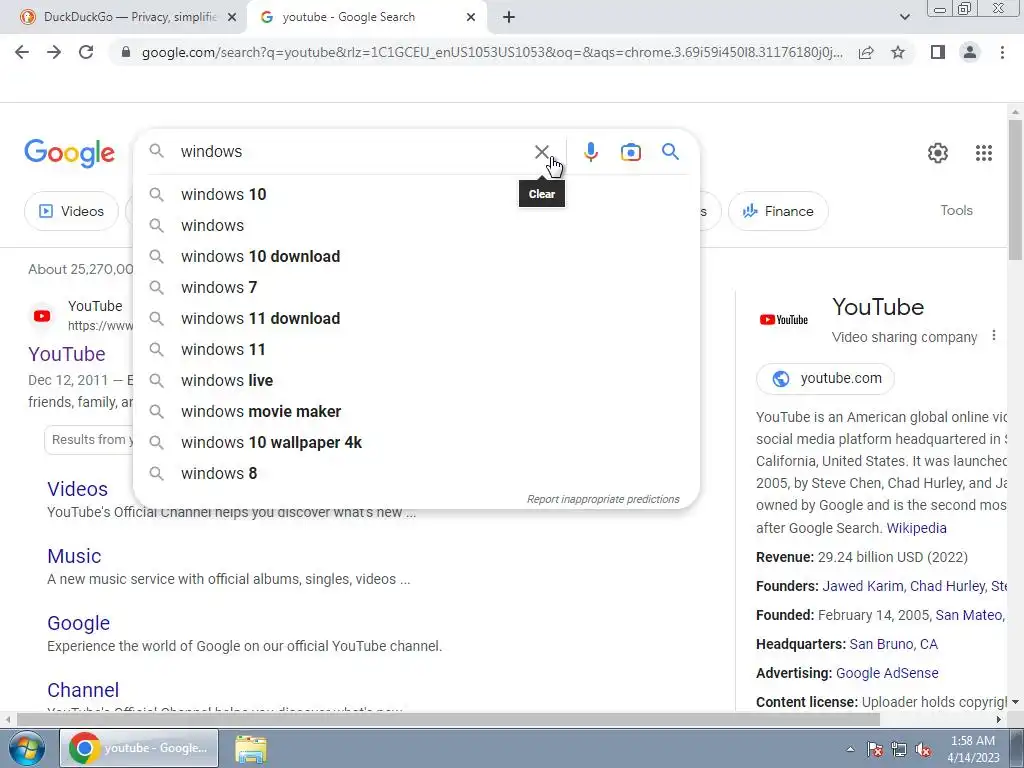Open File Explorer from taskbar

[251, 749]
